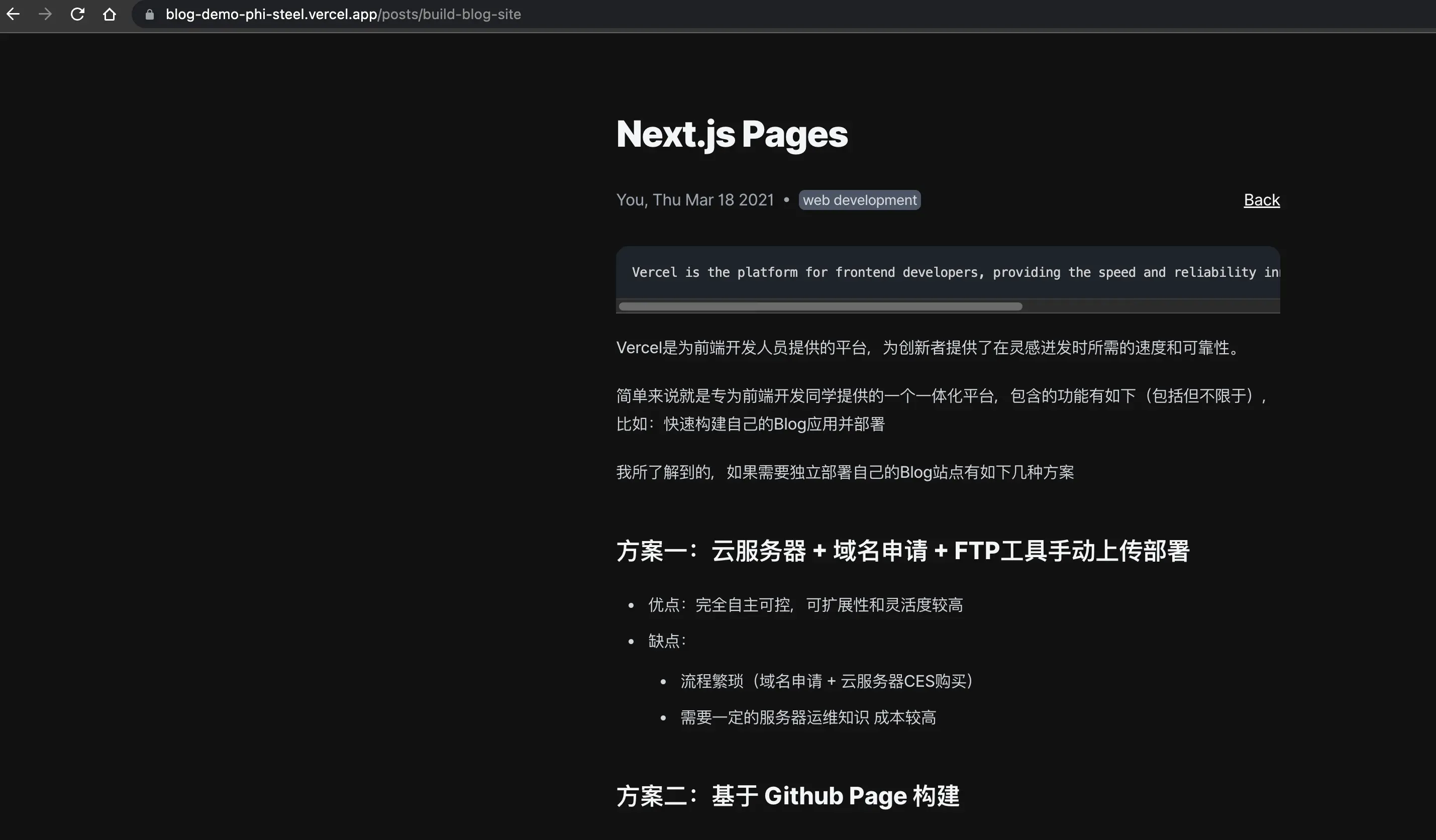Image resolution: width=1436 pixels, height=840 pixels.
Task: Click the browser back arrow
Action: click(13, 14)
